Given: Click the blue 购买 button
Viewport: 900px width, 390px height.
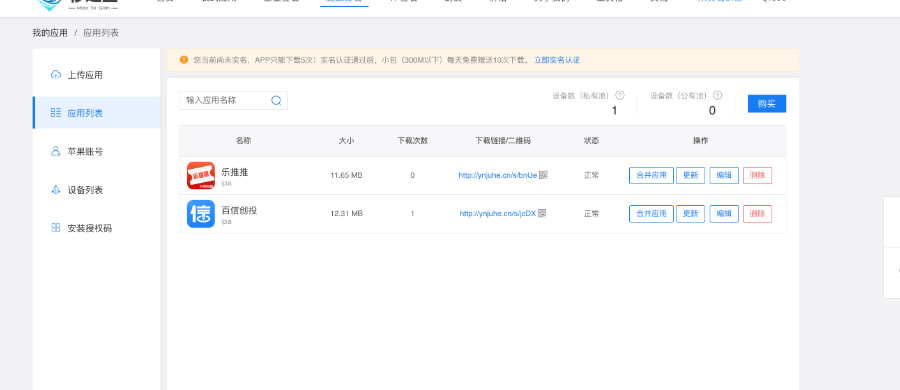Looking at the screenshot, I should (x=767, y=104).
